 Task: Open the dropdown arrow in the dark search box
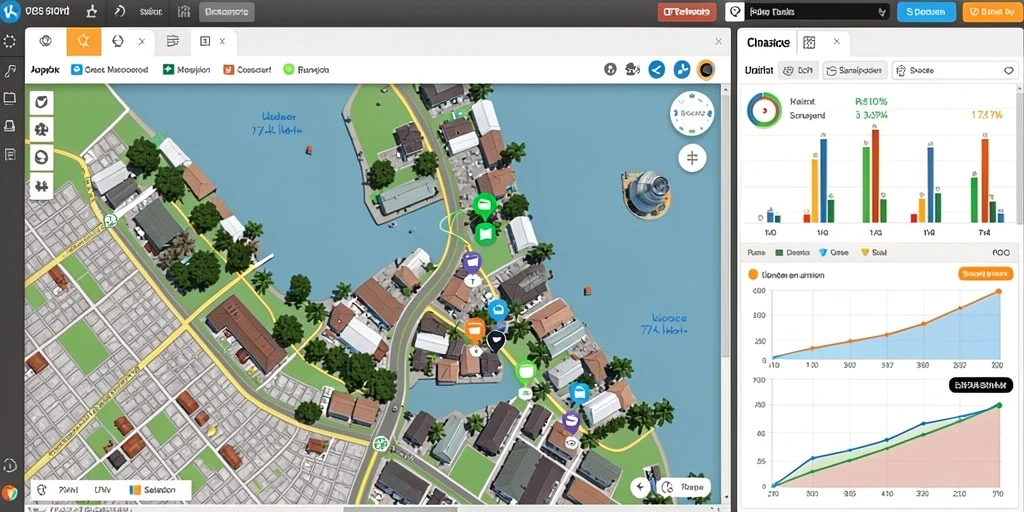pyautogui.click(x=882, y=12)
